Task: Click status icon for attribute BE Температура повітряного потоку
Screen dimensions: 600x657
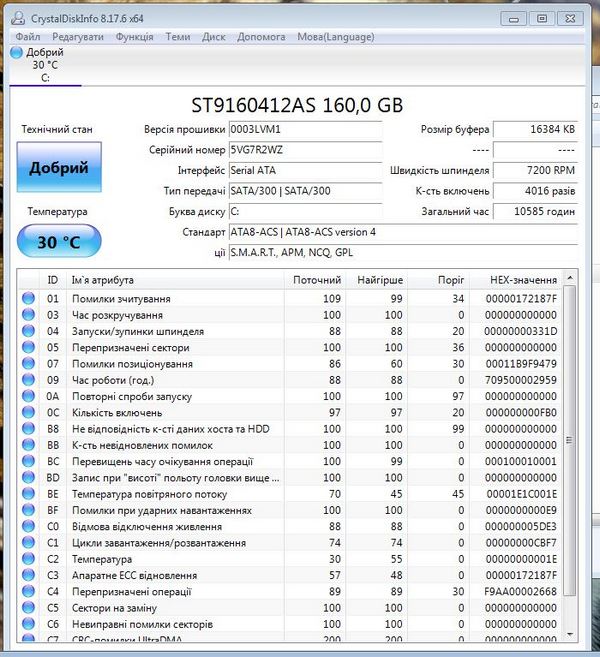Action: pos(29,494)
